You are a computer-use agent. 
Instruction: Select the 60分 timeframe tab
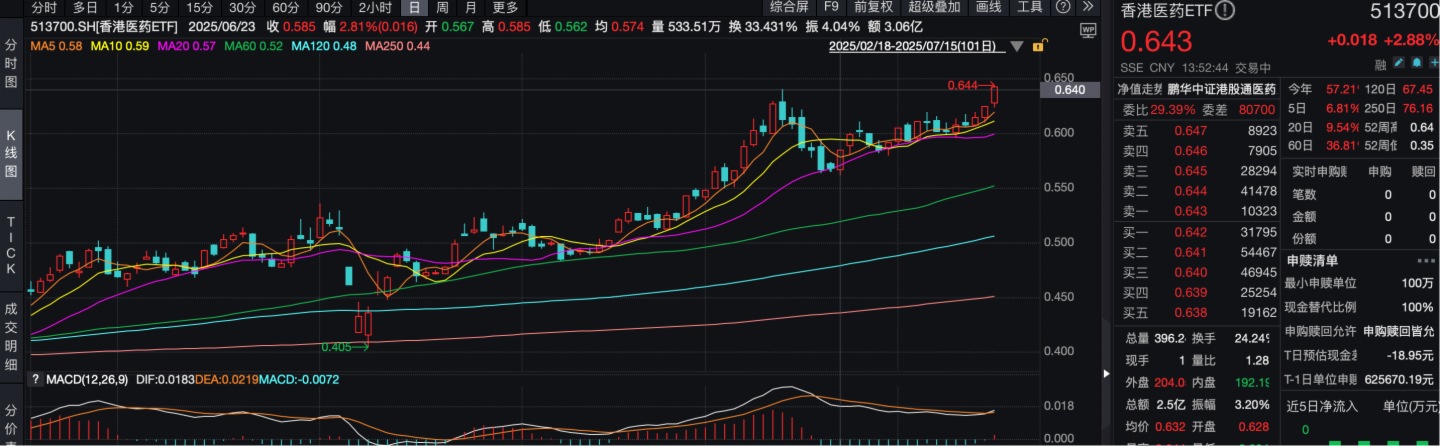(285, 7)
